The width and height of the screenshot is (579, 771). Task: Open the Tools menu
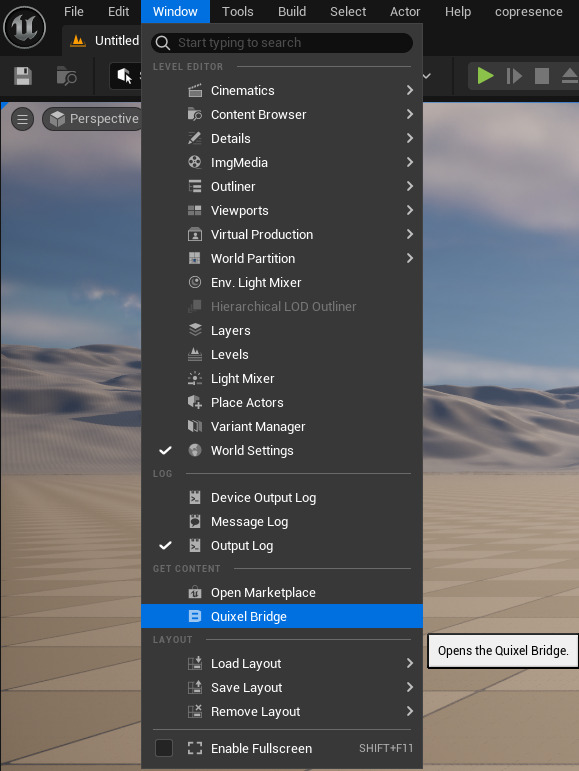pyautogui.click(x=237, y=11)
